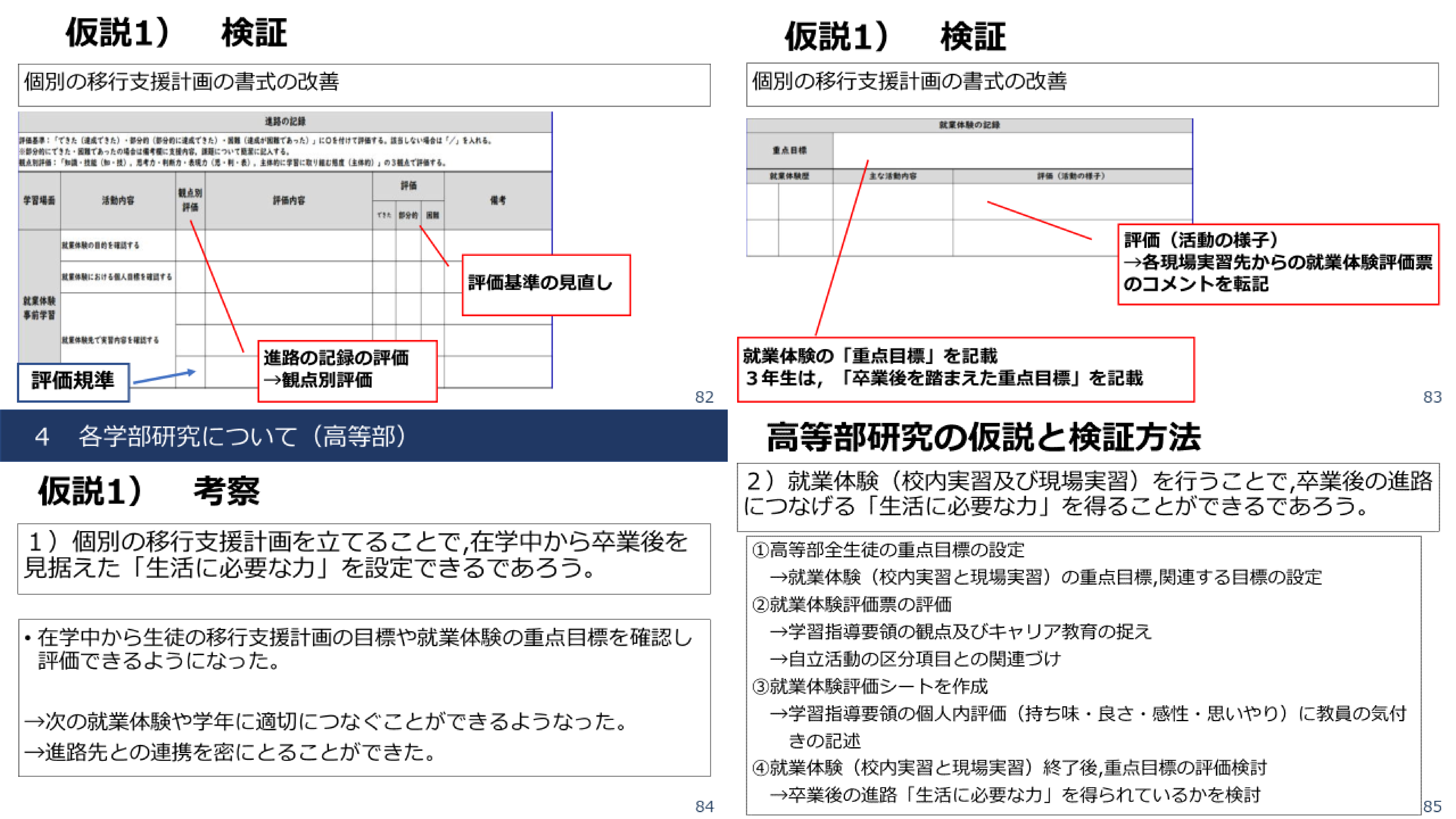Click ②就業体験評価票の評価 line
Image resolution: width=1456 pixels, height=819 pixels.
[x=852, y=605]
